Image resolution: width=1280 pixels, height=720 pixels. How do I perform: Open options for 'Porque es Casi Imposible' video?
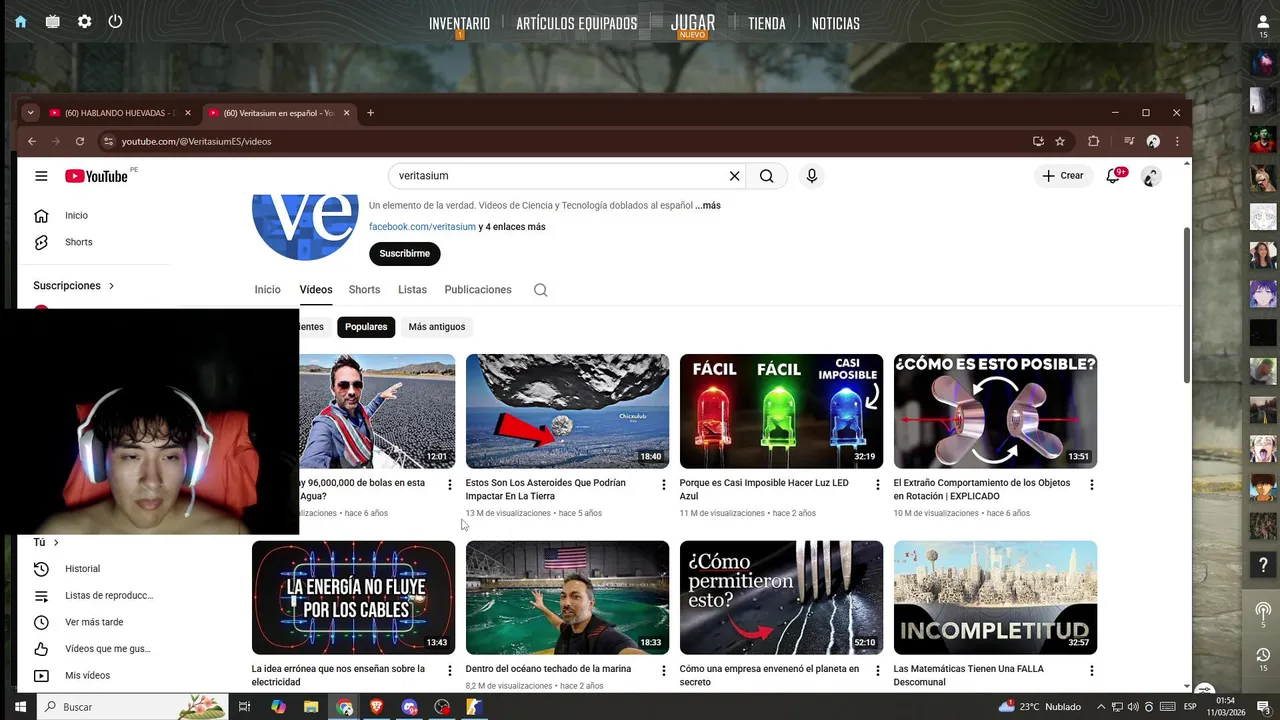pos(878,485)
